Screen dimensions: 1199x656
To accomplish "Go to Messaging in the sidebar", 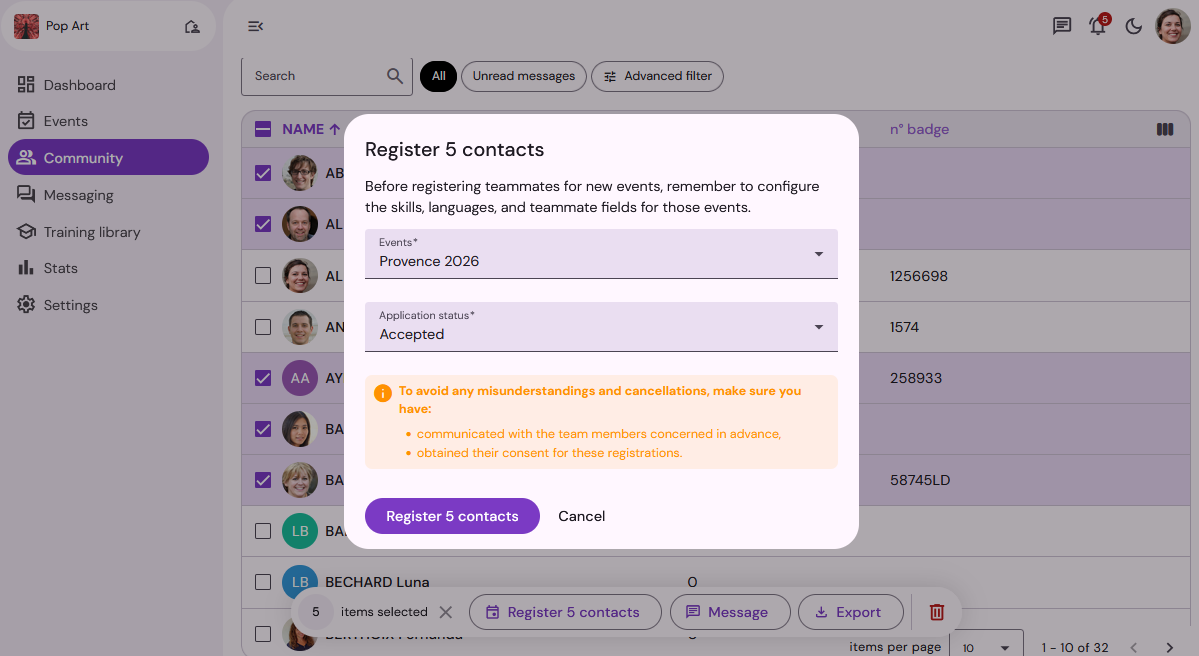I will point(78,195).
